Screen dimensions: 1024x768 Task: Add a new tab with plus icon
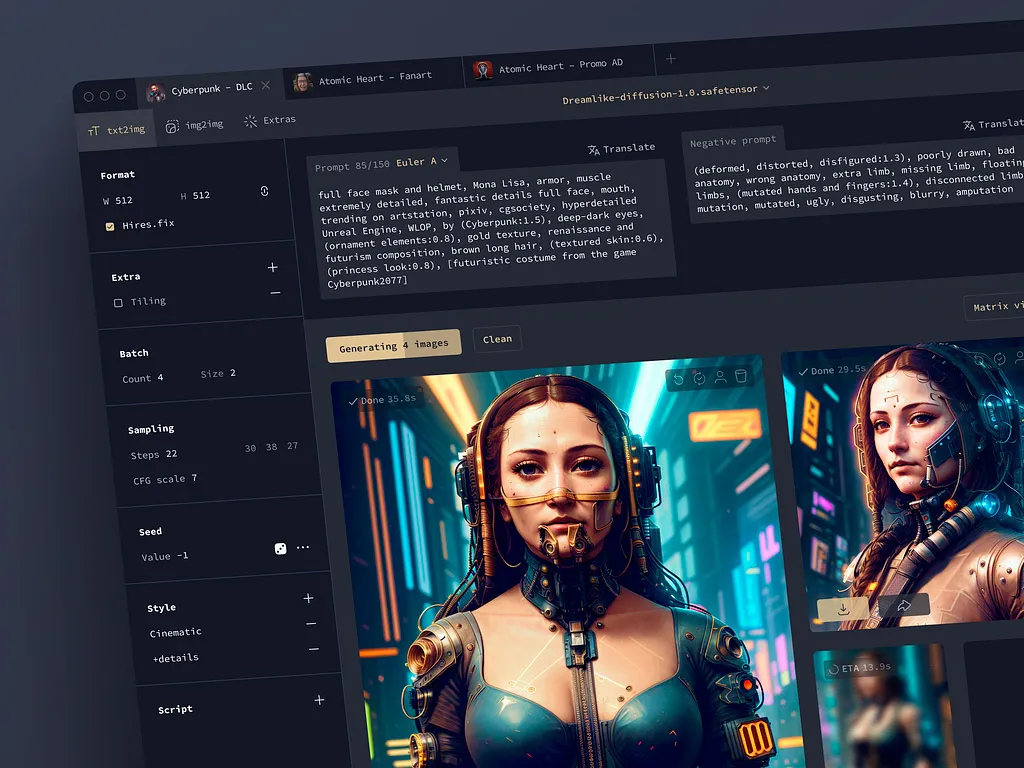coord(671,59)
